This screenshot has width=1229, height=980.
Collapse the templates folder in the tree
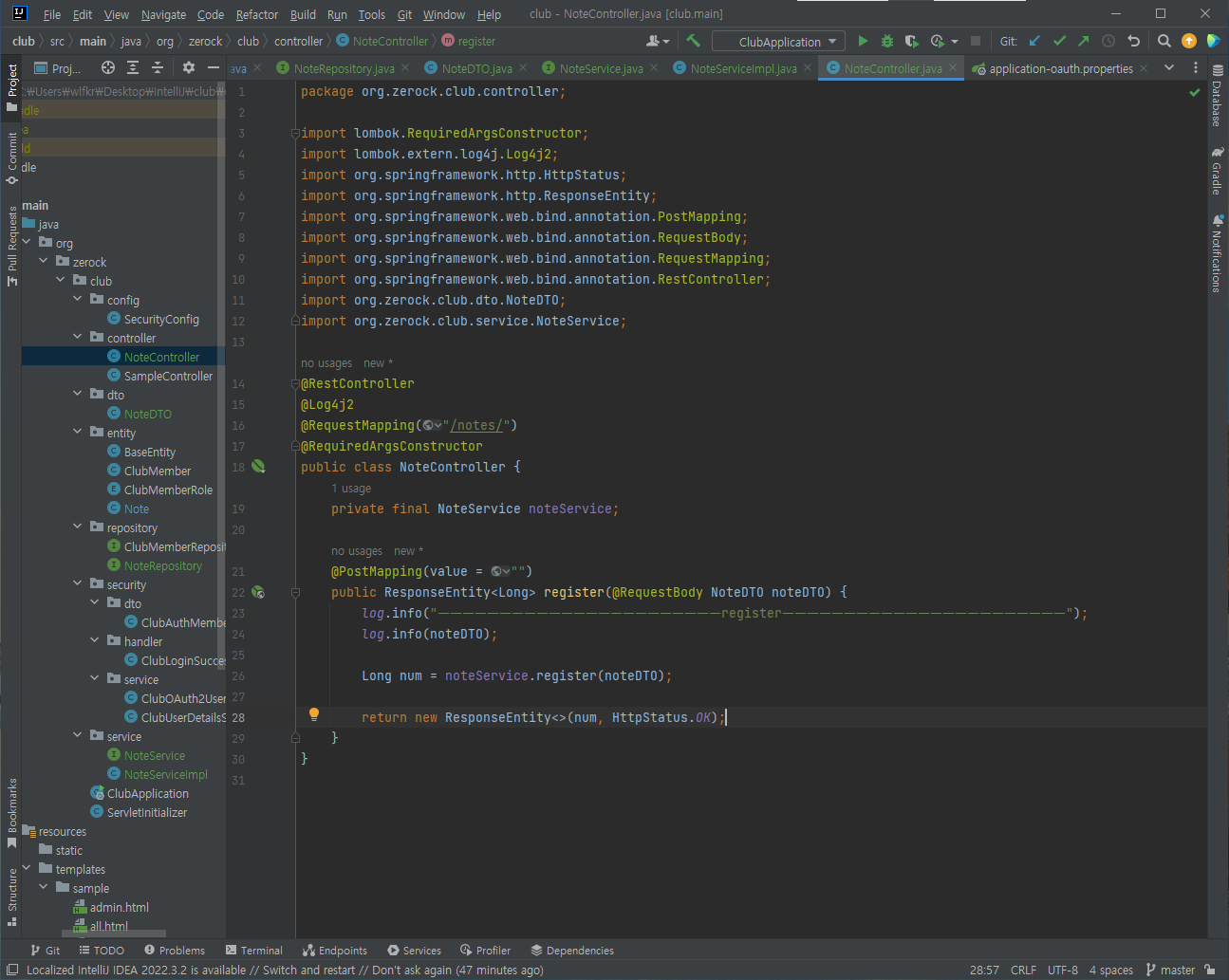27,868
